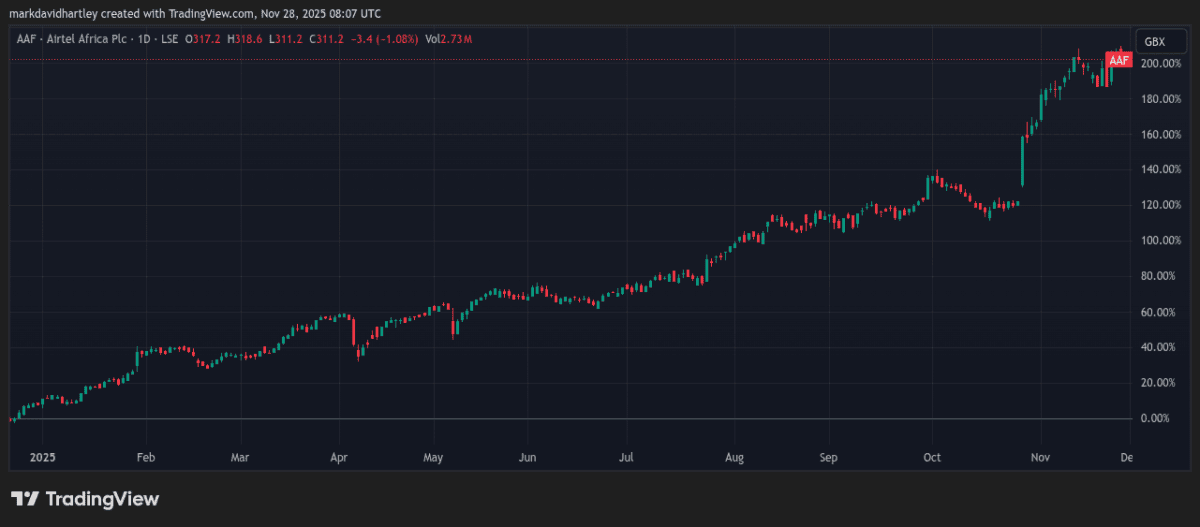Click the TradingView wordmark at bottom left
The image size is (1200, 527).
(x=103, y=499)
